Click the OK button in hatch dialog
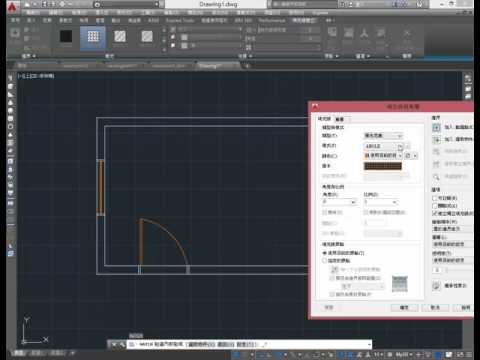Image resolution: width=480 pixels, height=360 pixels. click(404, 307)
